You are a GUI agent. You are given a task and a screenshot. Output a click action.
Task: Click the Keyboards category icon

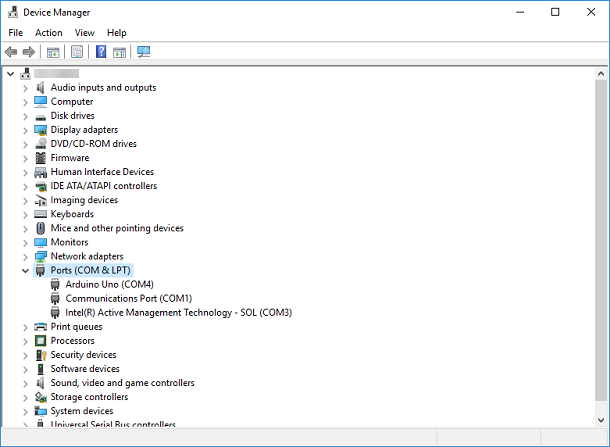click(41, 214)
